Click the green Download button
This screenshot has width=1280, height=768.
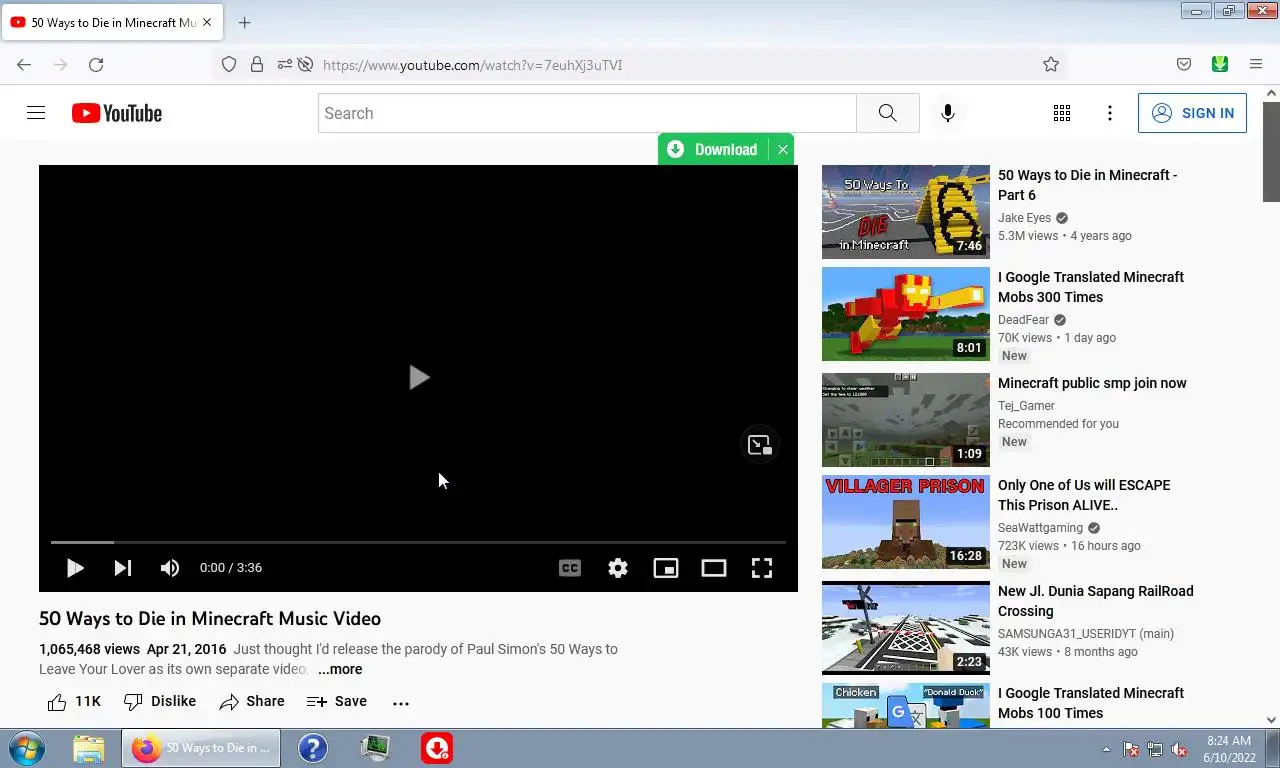(x=712, y=149)
